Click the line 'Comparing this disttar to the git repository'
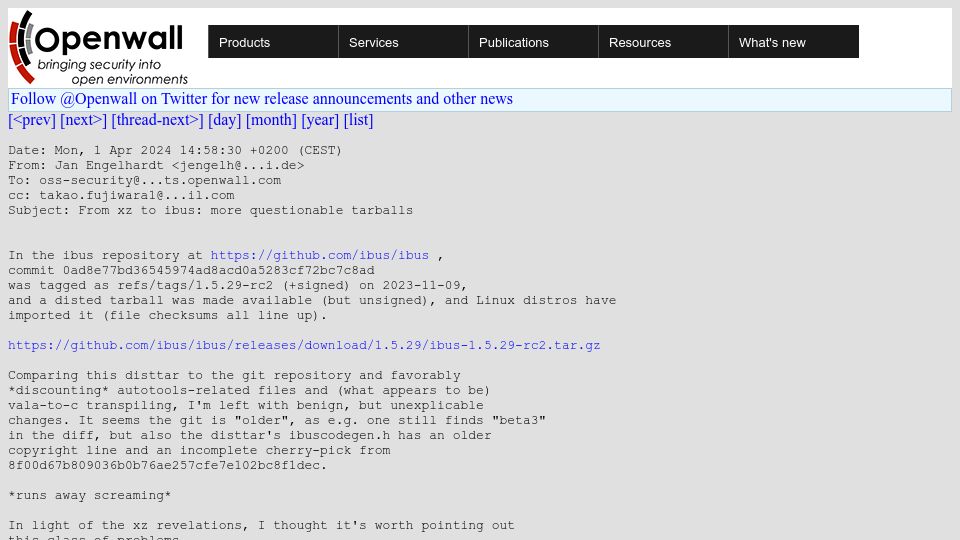The height and width of the screenshot is (540, 960). coord(234,375)
